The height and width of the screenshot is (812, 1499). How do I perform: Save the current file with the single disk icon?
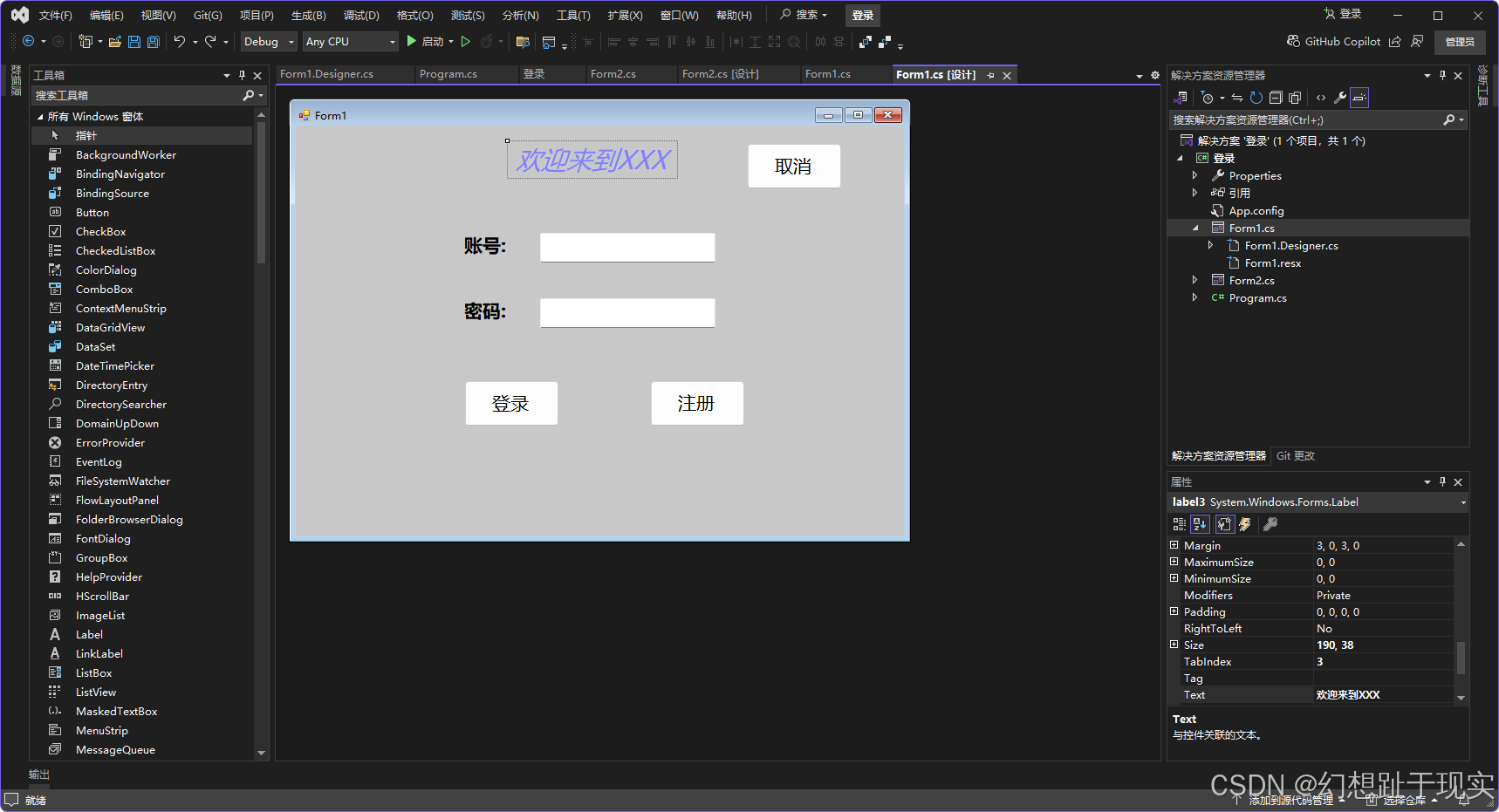[x=134, y=41]
